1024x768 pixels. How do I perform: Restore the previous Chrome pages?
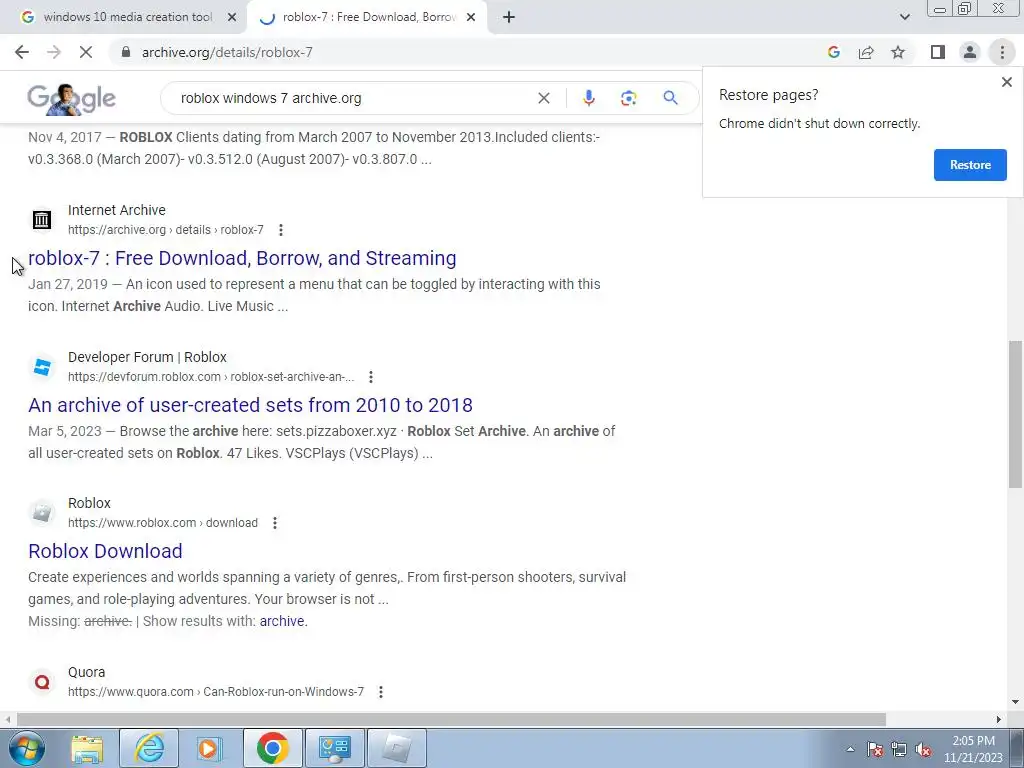[x=970, y=165]
